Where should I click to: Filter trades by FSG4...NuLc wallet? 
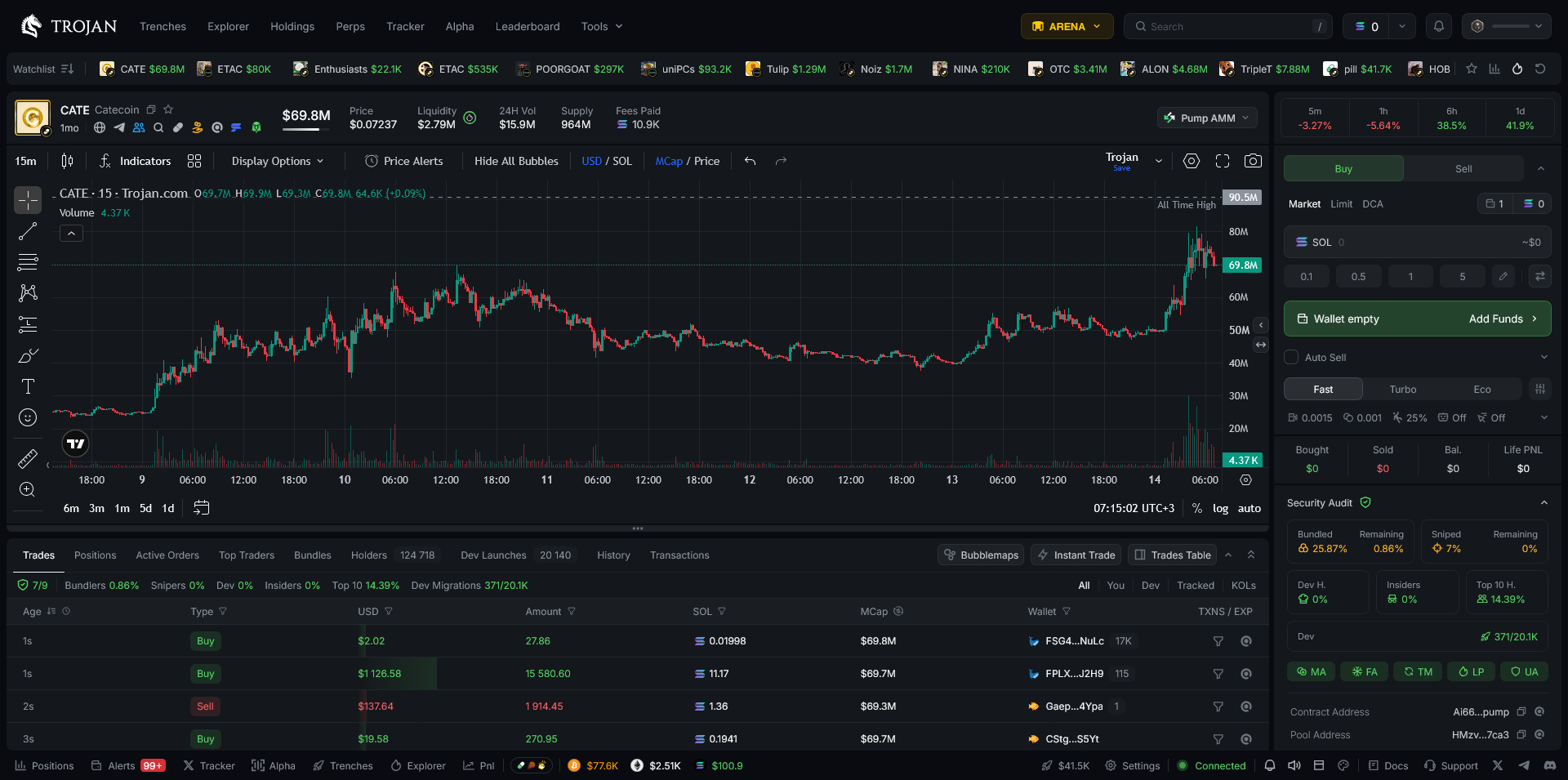(1218, 641)
